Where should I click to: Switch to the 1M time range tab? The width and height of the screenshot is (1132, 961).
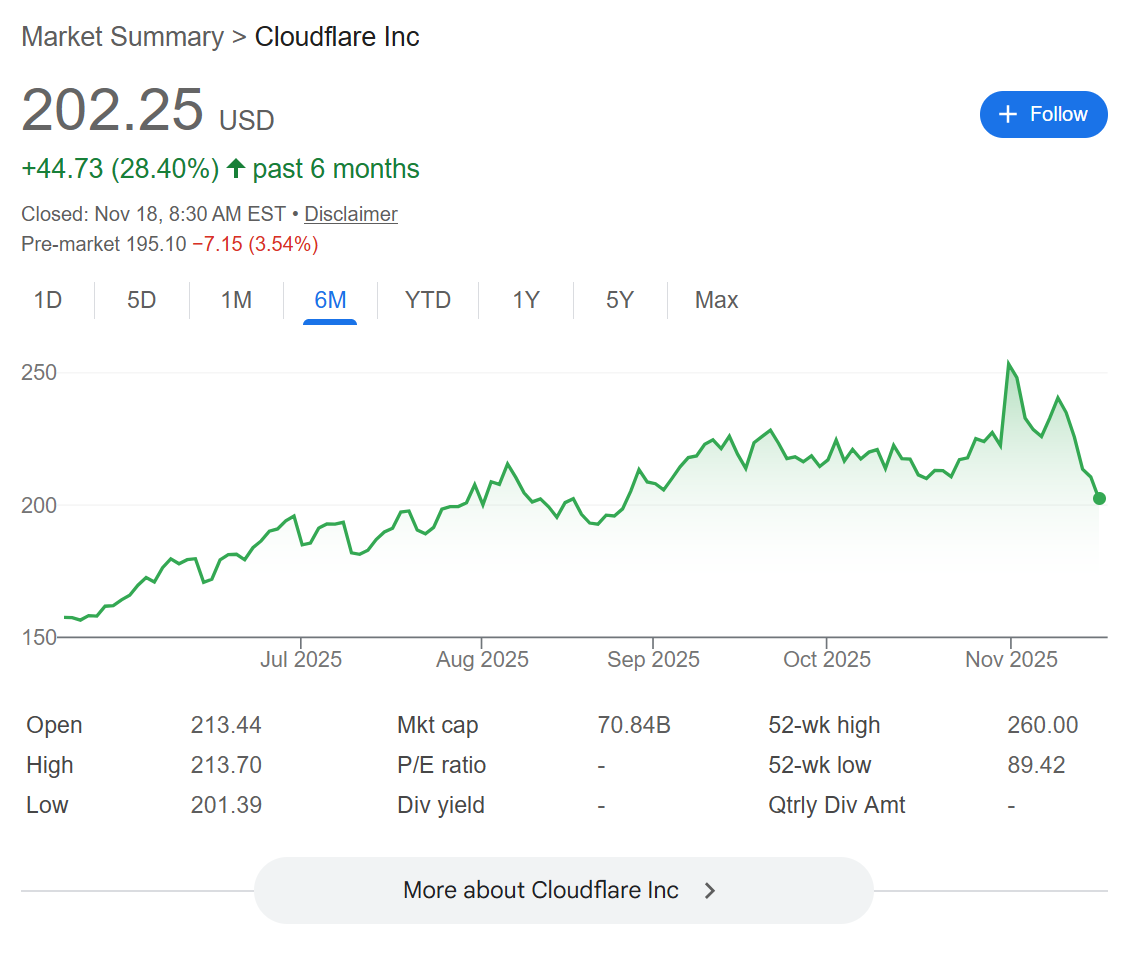236,300
